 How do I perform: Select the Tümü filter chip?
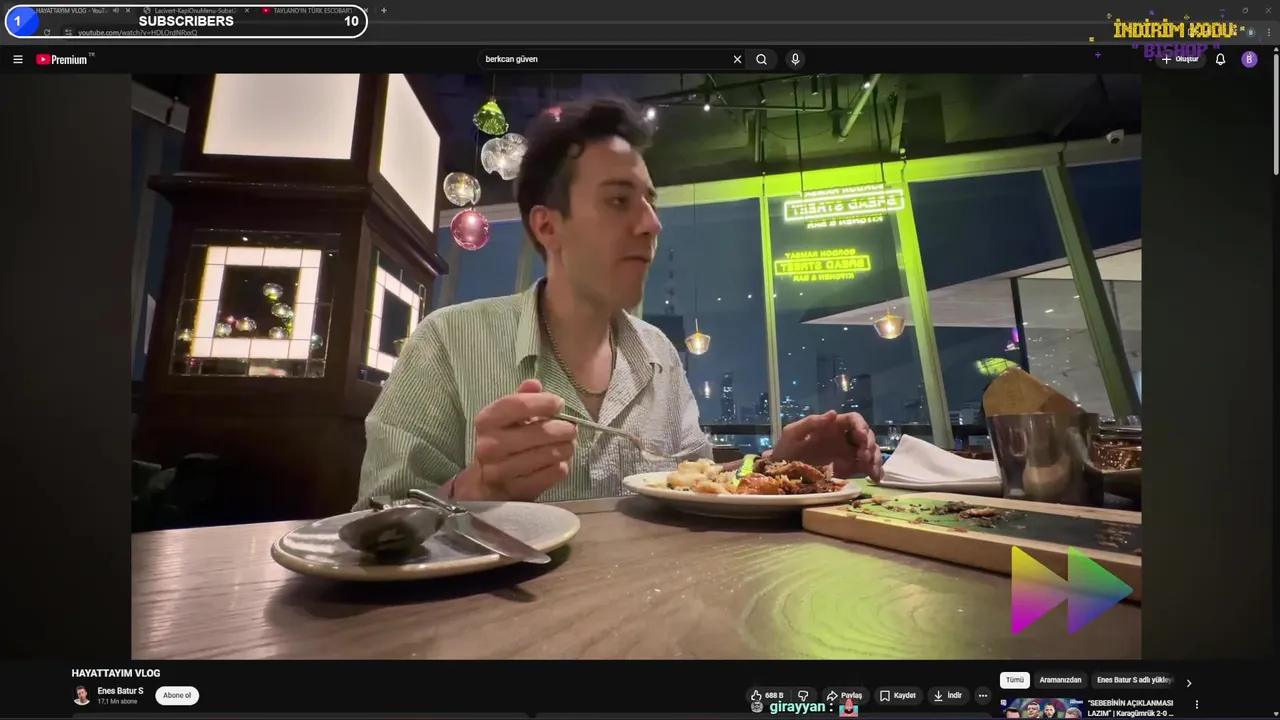pyautogui.click(x=1015, y=680)
